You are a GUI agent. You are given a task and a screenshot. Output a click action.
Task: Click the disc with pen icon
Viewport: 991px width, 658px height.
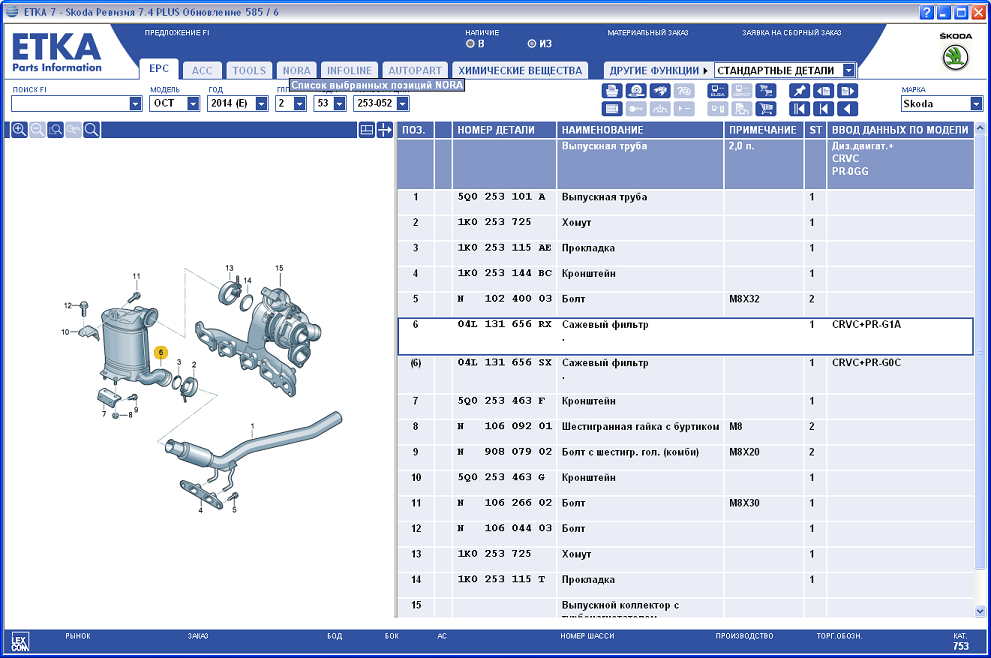point(636,91)
